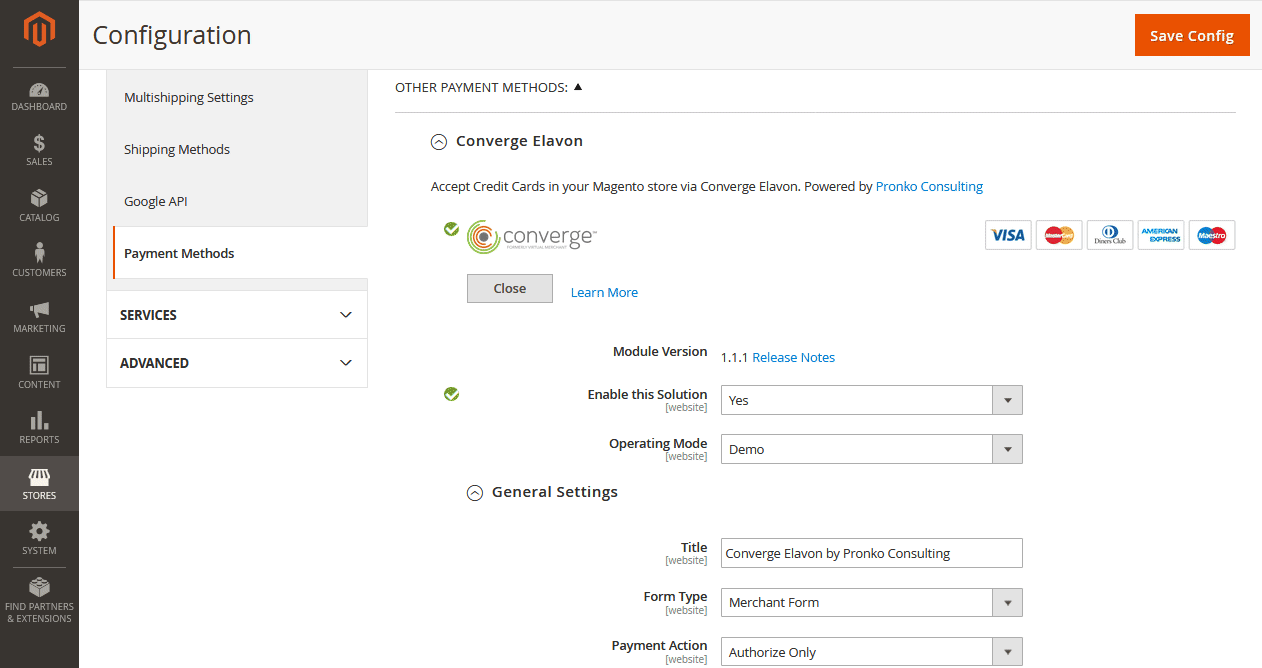Open the Sales dollar icon

(39, 145)
